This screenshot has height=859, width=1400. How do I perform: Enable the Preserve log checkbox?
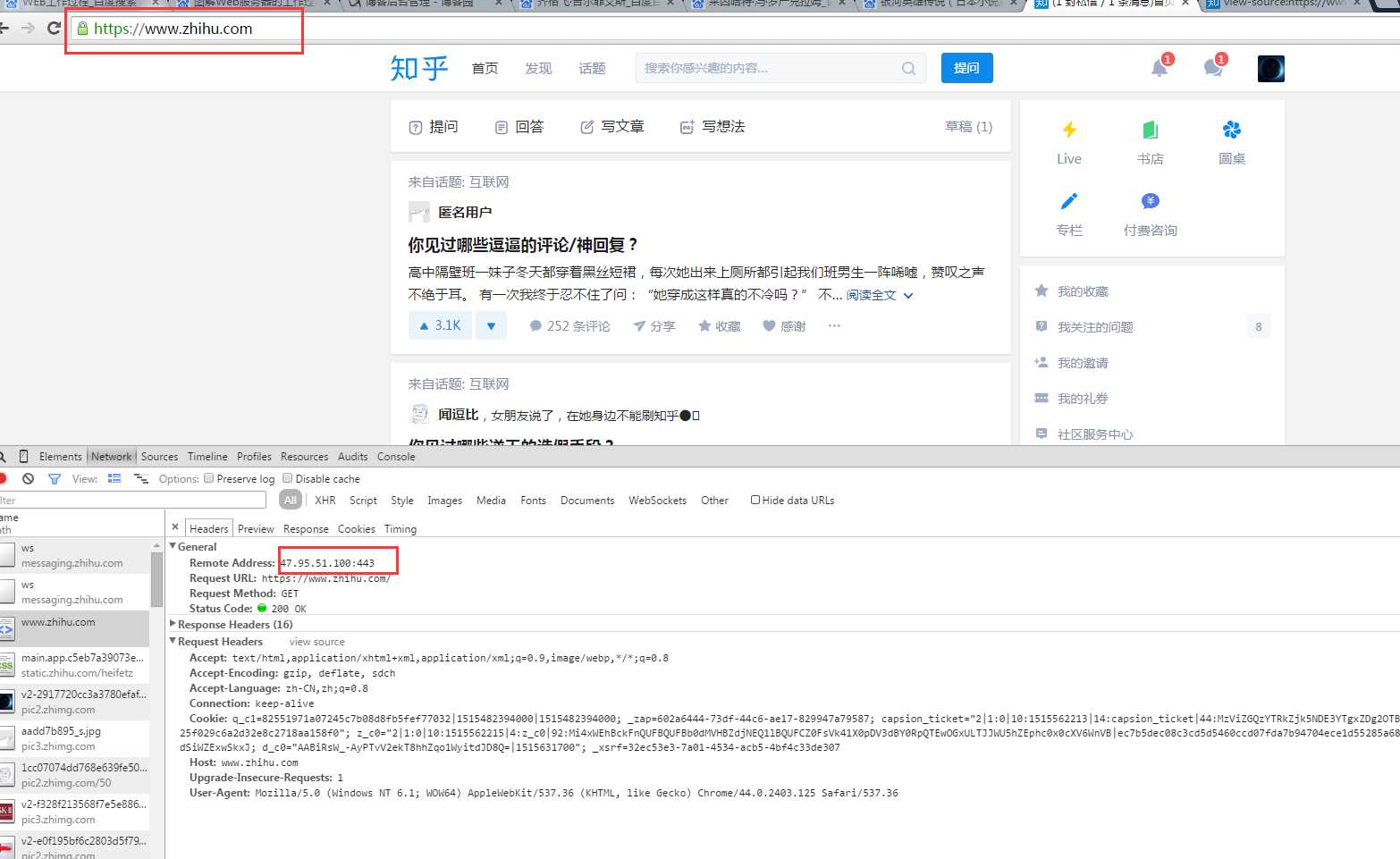209,478
